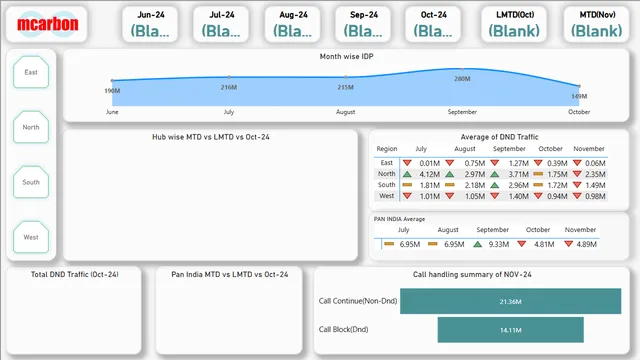Select the South September value 2.96M

pos(518,185)
